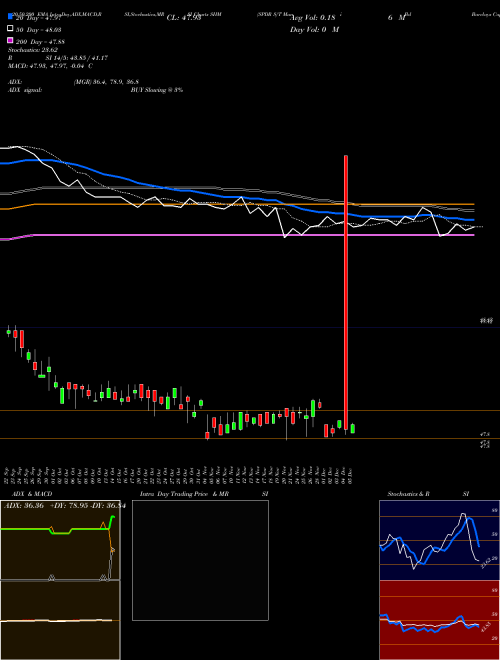The height and width of the screenshot is (660, 500).
Task: Click the first green candlestick at chart left
Action: [x=8, y=332]
